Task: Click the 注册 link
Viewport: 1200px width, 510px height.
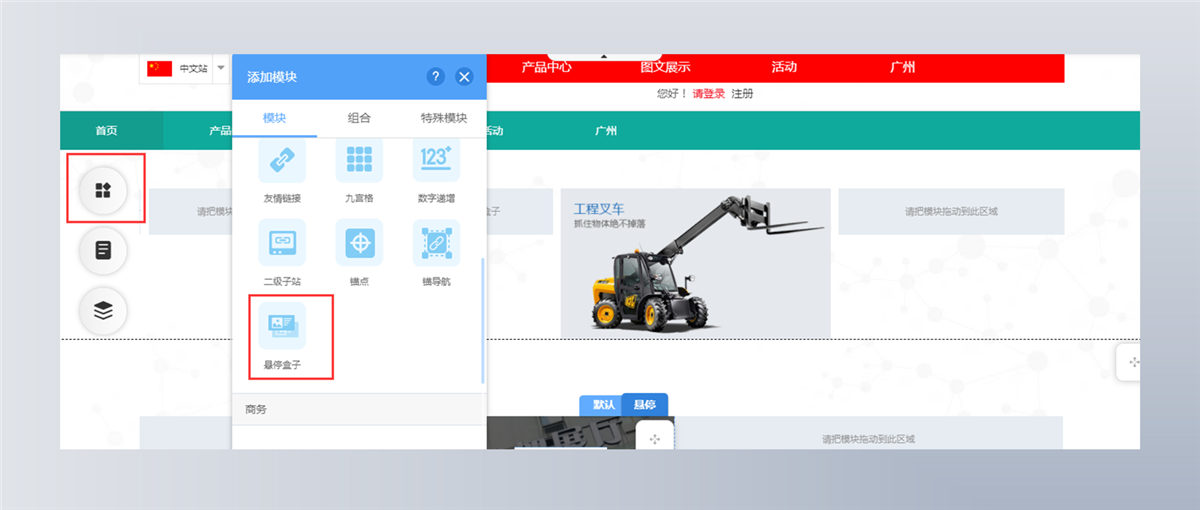Action: click(742, 94)
